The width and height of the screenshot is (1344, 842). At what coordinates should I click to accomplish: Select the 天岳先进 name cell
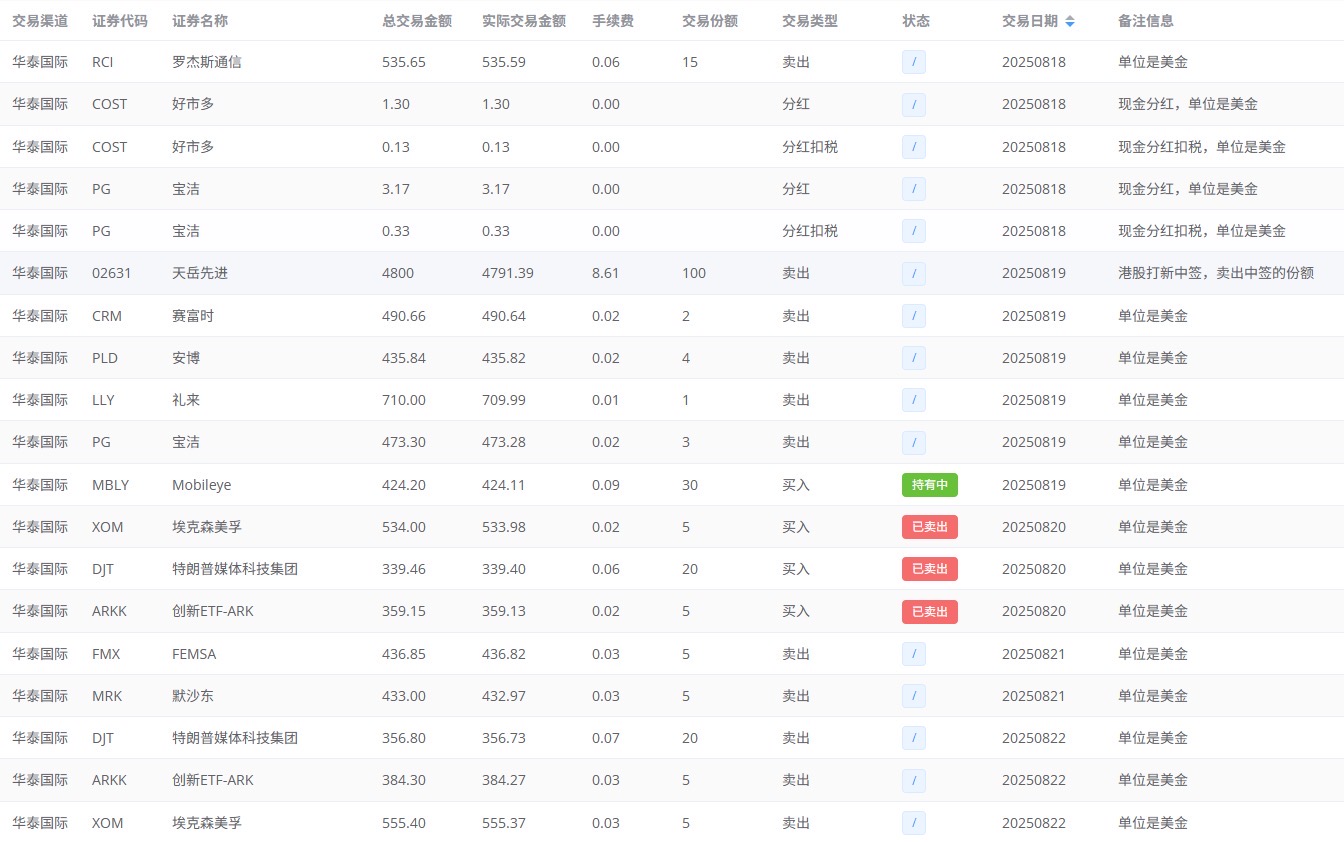click(x=200, y=273)
